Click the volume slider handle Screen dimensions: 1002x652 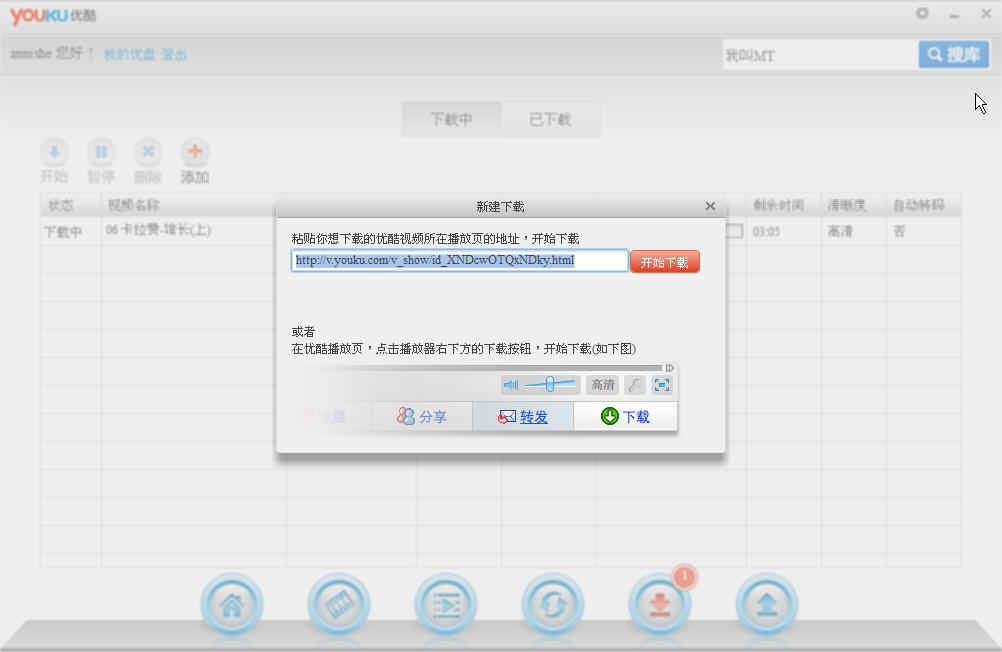tap(550, 384)
